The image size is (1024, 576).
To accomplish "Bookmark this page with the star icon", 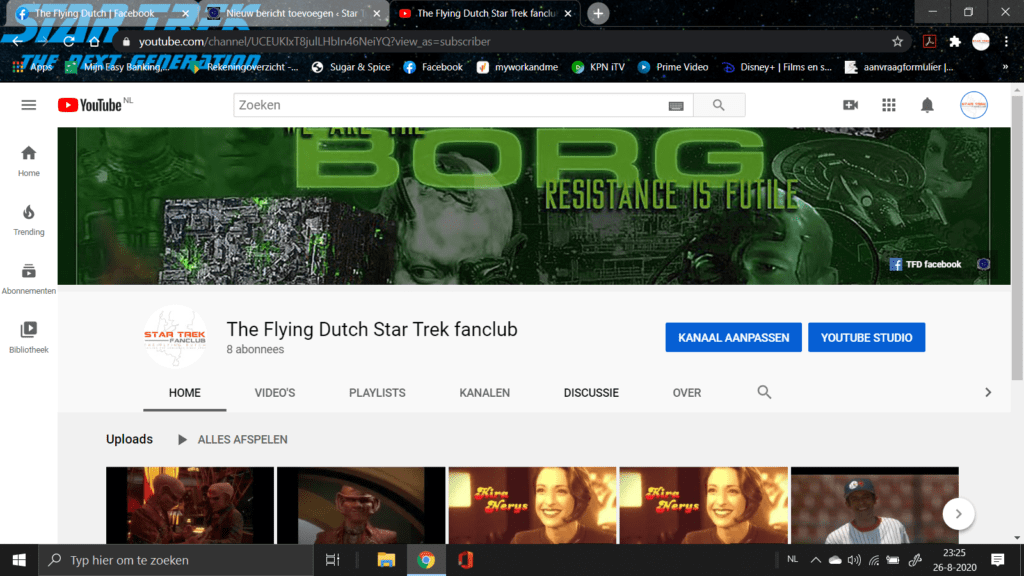I will (x=897, y=42).
